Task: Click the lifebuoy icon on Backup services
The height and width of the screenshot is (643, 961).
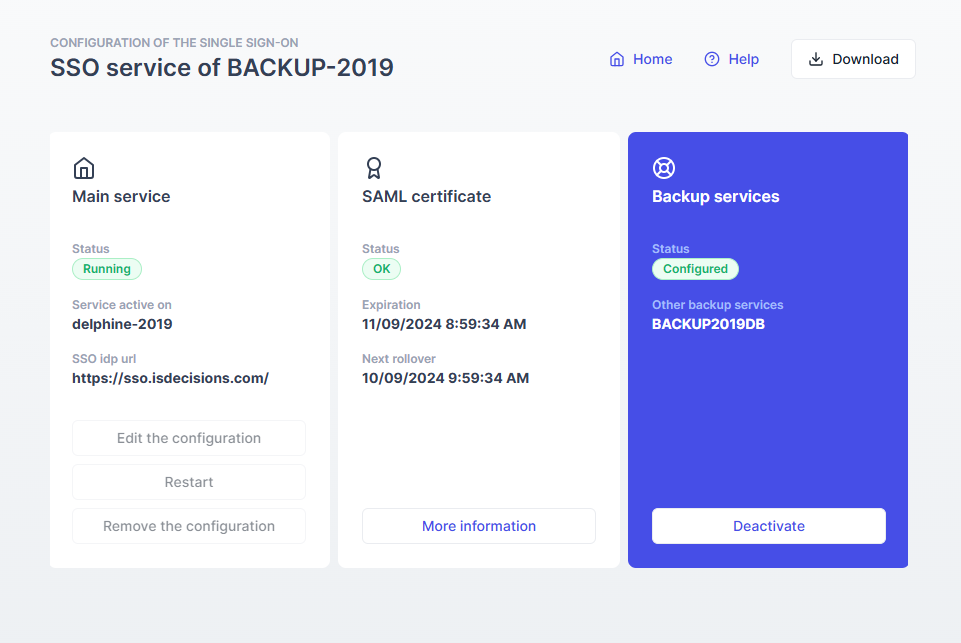Action: coord(664,168)
